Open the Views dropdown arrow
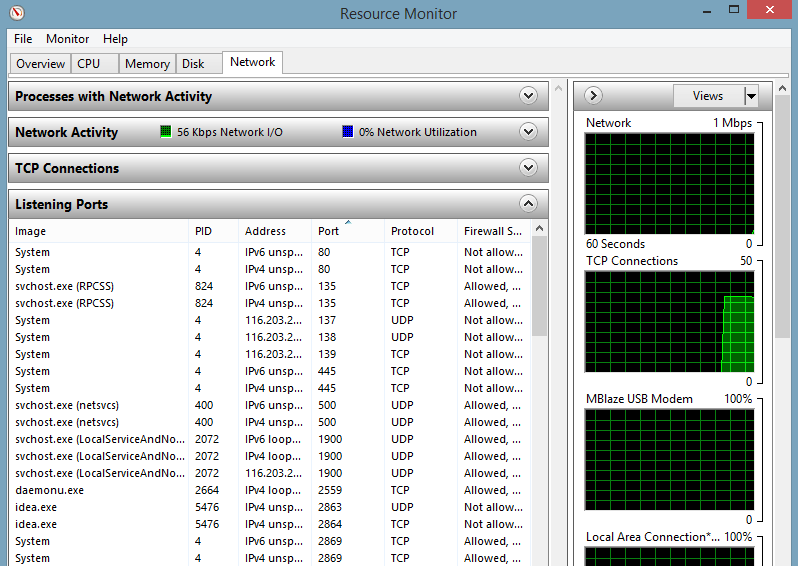The height and width of the screenshot is (574, 798). coord(751,96)
